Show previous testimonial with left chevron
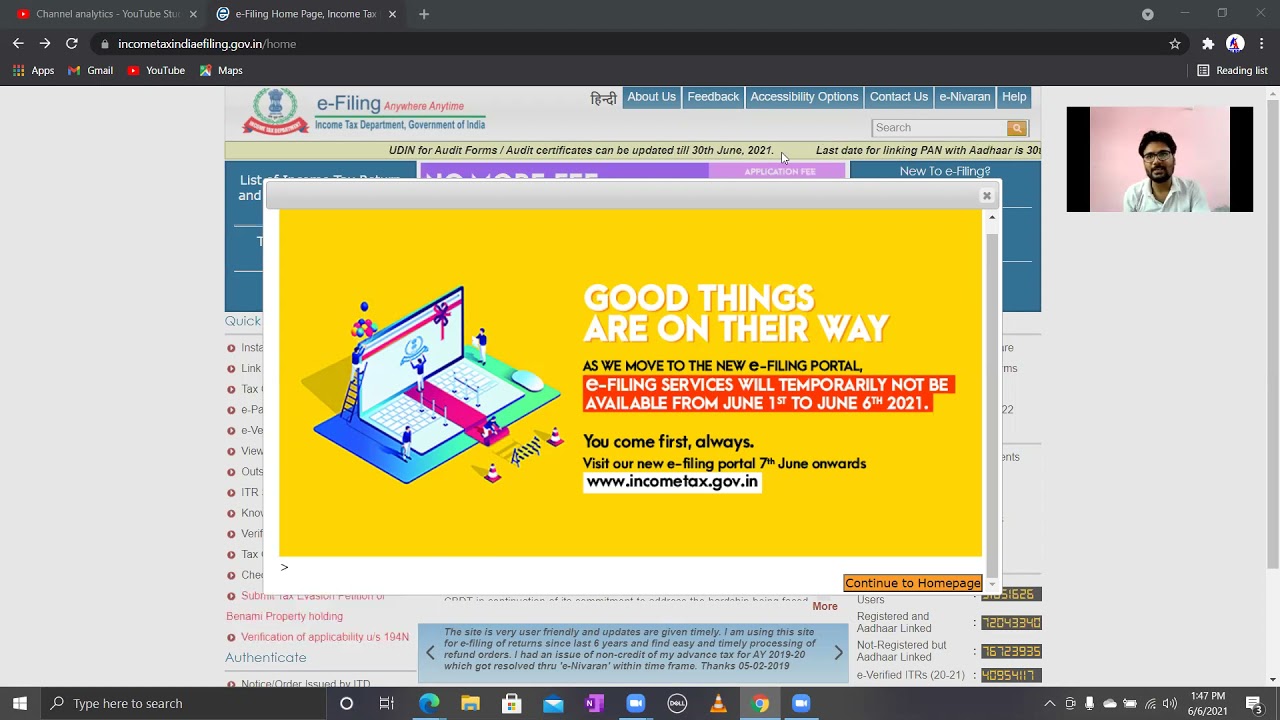Viewport: 1280px width, 720px height. (x=431, y=653)
